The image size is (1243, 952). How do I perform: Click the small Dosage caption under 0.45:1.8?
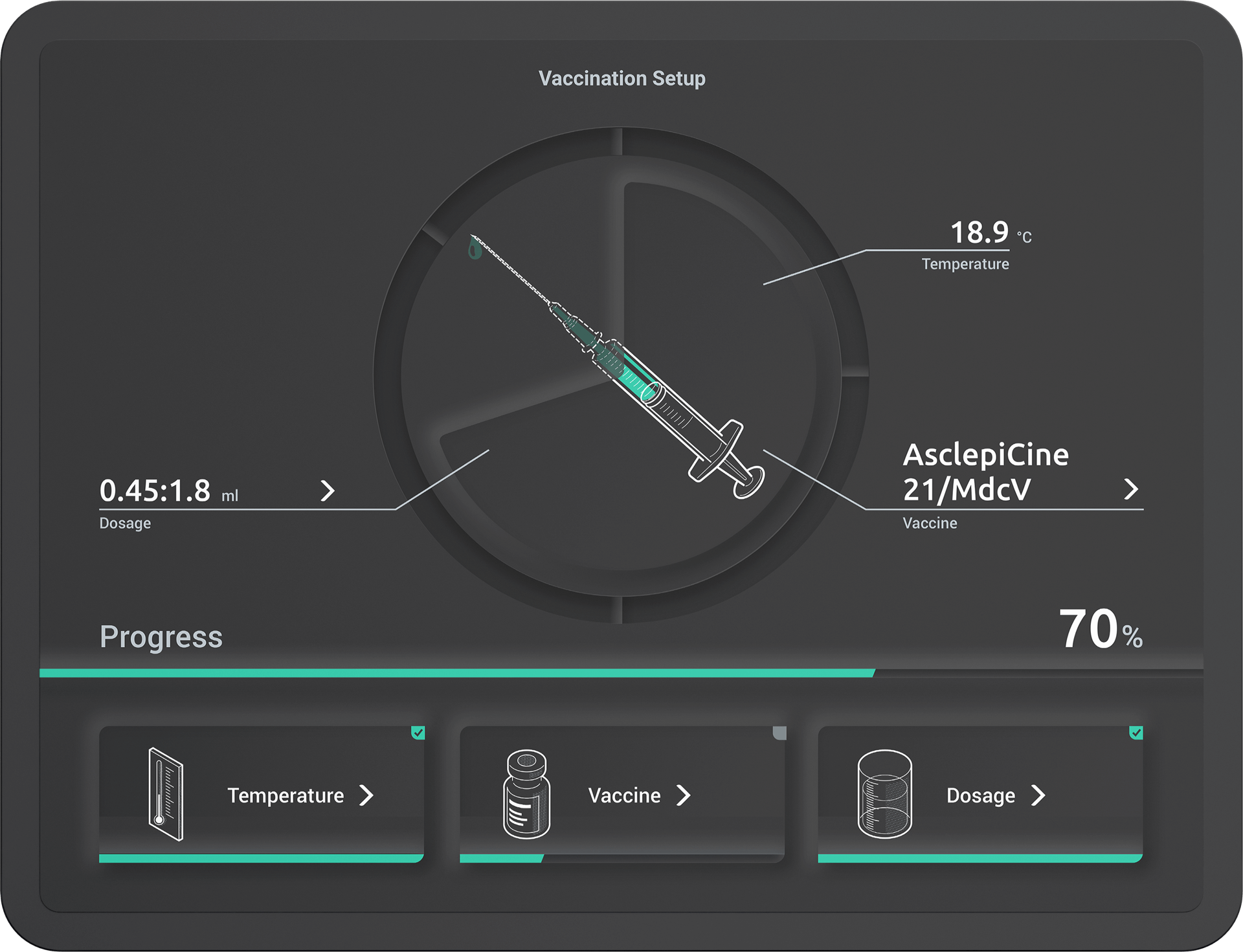[x=125, y=523]
